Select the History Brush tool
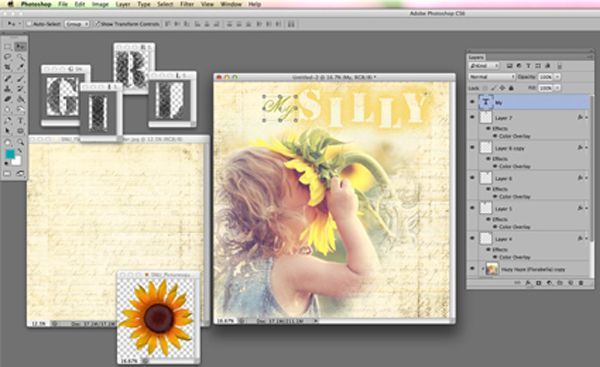 [20, 89]
